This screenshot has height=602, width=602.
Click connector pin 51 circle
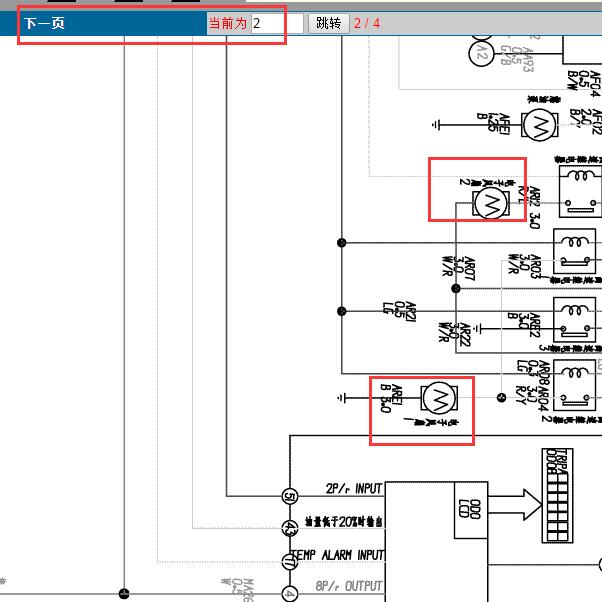tap(290, 496)
